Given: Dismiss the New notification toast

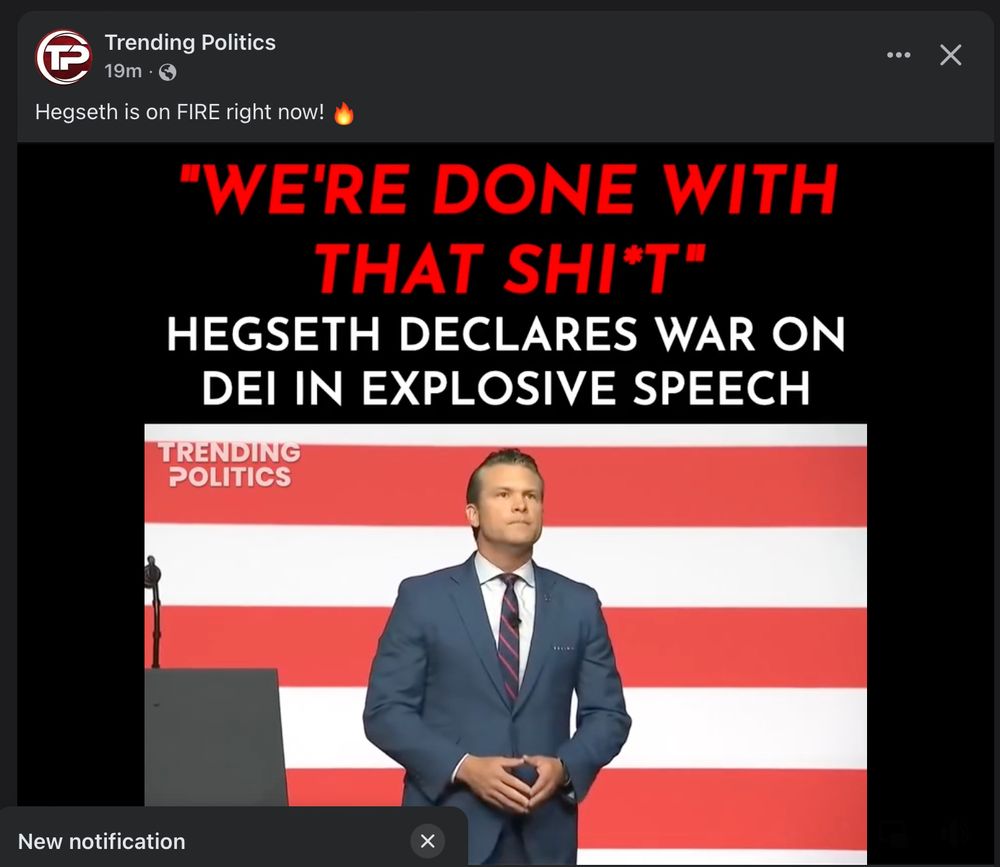Looking at the screenshot, I should click(x=427, y=841).
